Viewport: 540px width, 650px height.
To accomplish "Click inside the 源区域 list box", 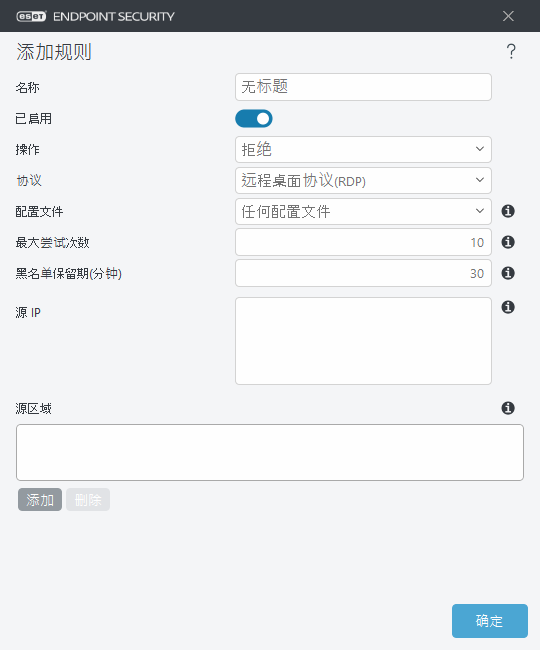I will pyautogui.click(x=270, y=452).
